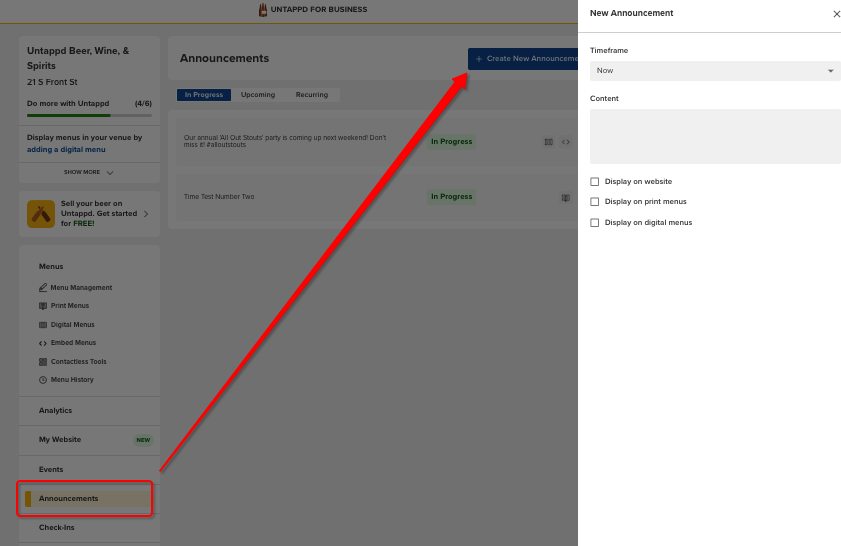Enable Display on digital menus checkbox
Screen dimensions: 841x546
coord(594,223)
